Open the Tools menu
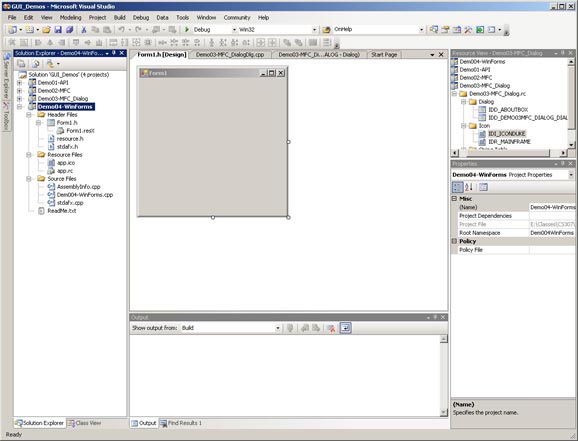Viewport: 578px width, 441px height. tap(182, 17)
